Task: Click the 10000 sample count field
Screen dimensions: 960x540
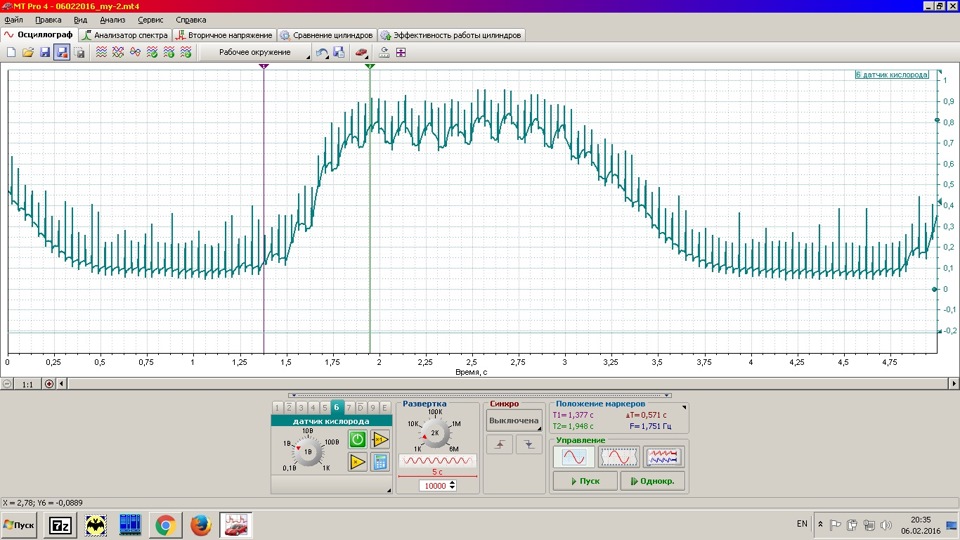Action: click(434, 486)
